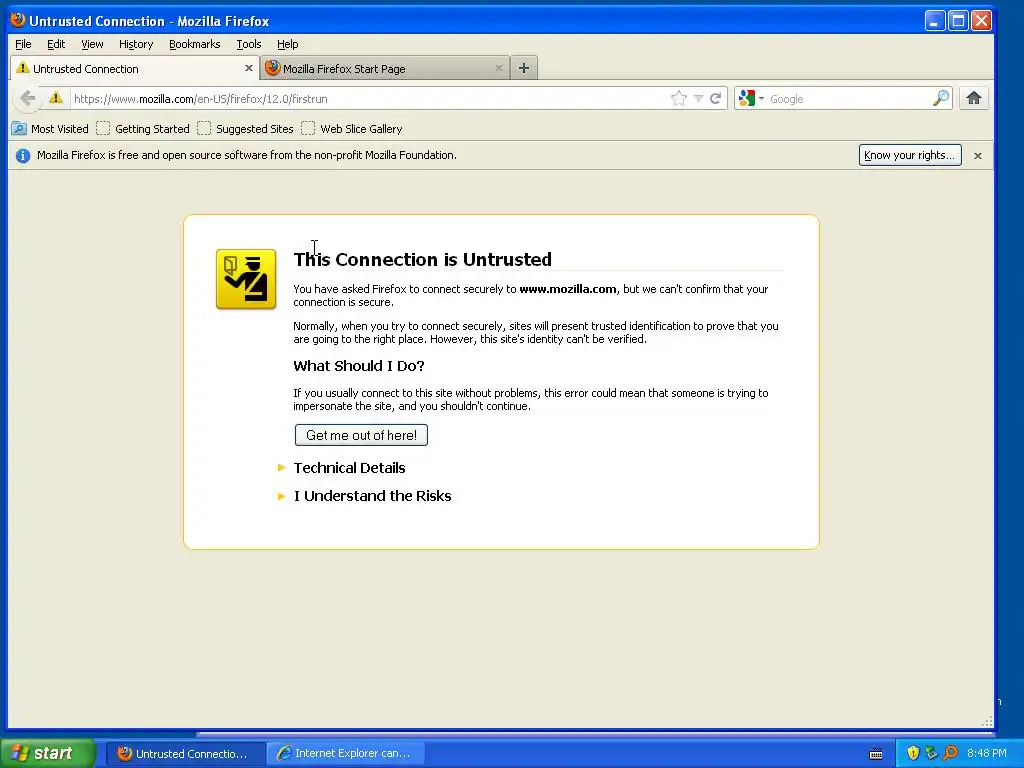Image resolution: width=1024 pixels, height=768 pixels.
Task: Click the Firefox logo in title bar
Action: [18, 20]
